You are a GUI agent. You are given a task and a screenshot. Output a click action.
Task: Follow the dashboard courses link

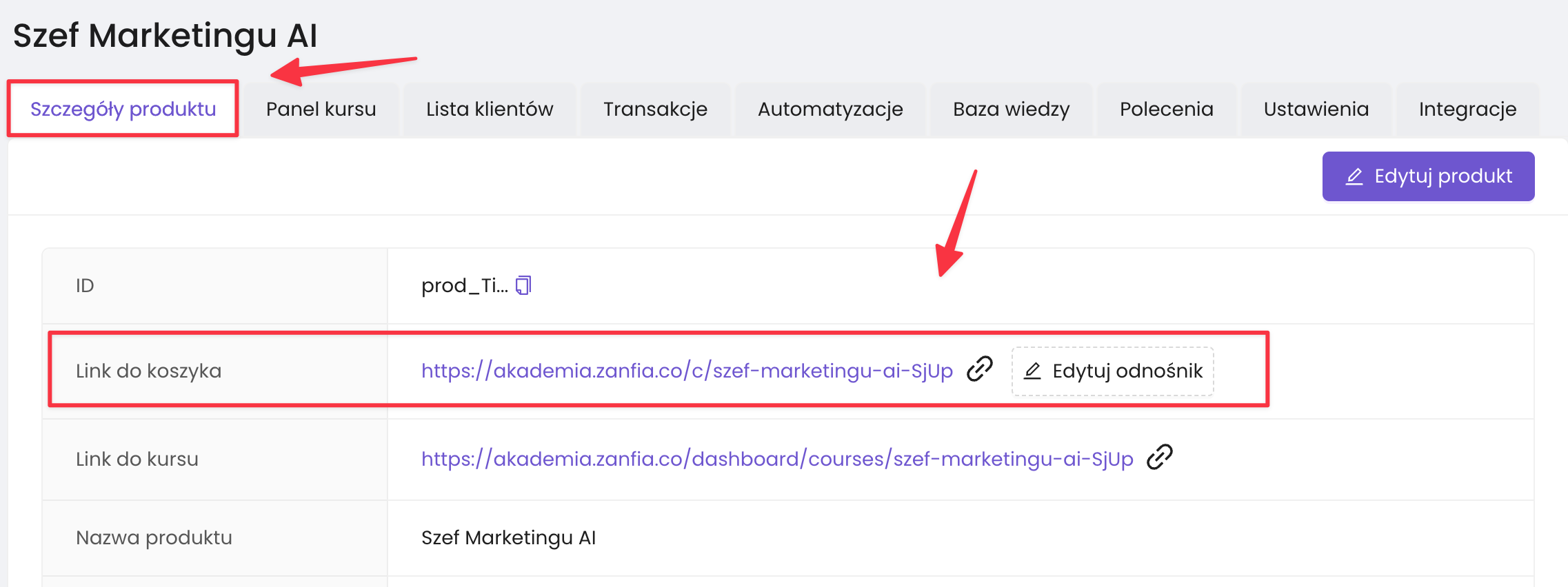click(x=777, y=459)
